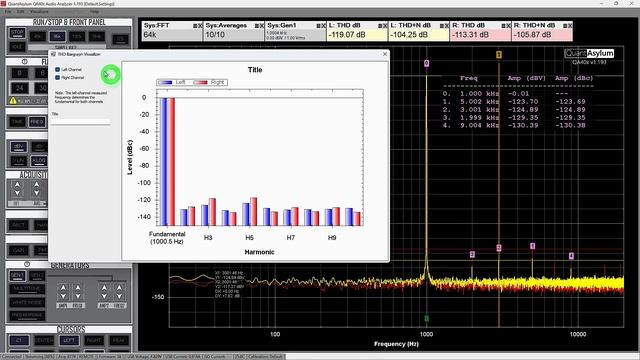Click the PEAK cursor button
640x360 pixels.
pos(119,340)
